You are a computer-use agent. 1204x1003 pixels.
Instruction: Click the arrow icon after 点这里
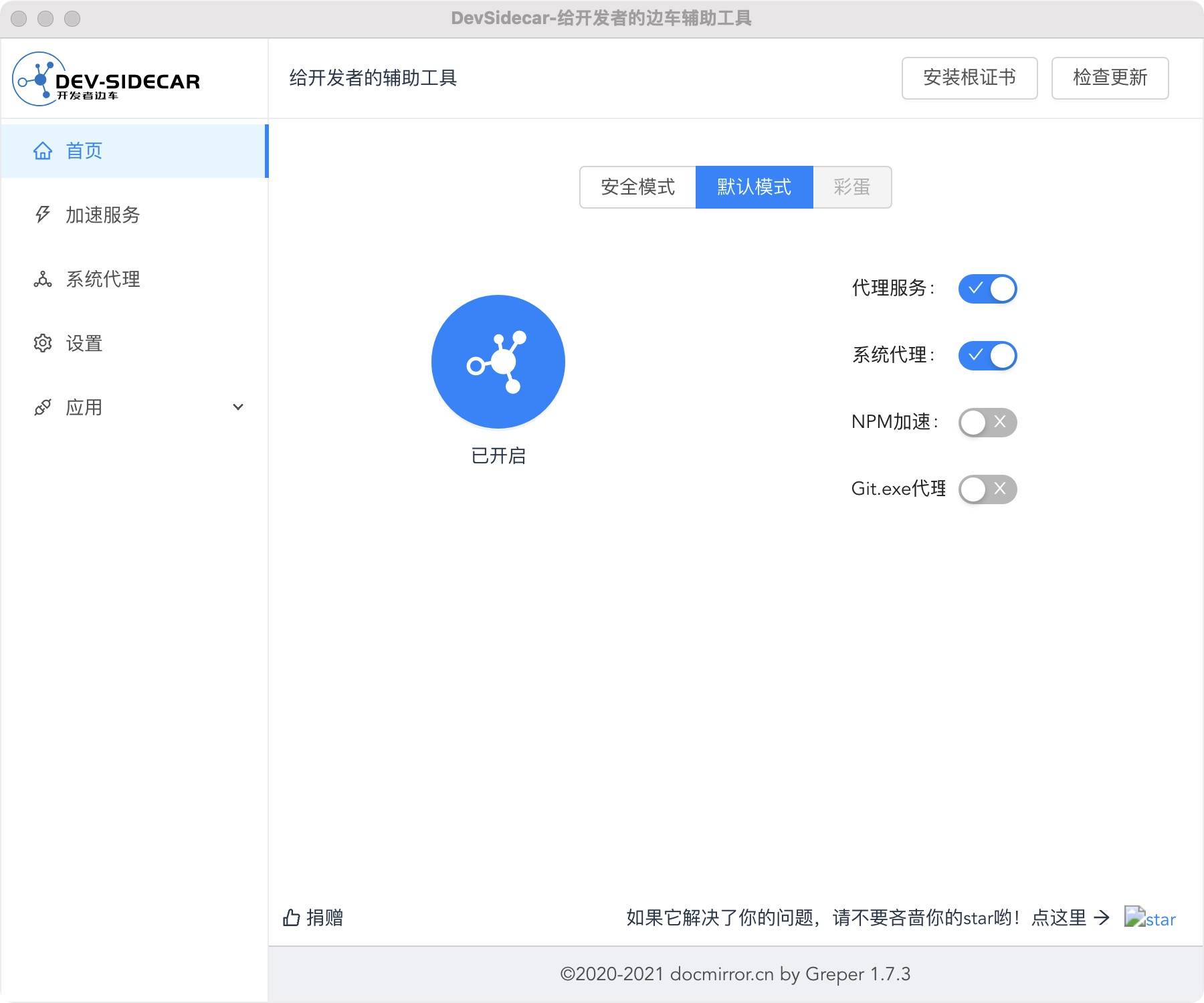(x=1101, y=917)
